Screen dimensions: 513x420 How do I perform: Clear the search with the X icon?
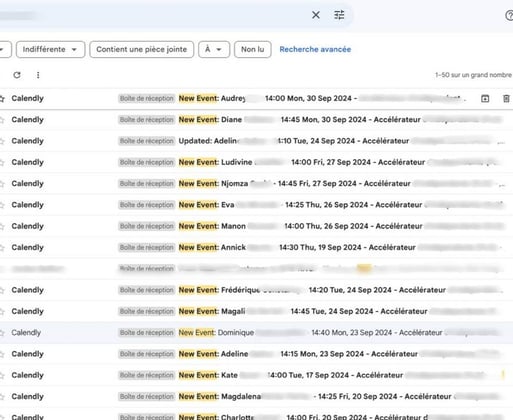316,15
